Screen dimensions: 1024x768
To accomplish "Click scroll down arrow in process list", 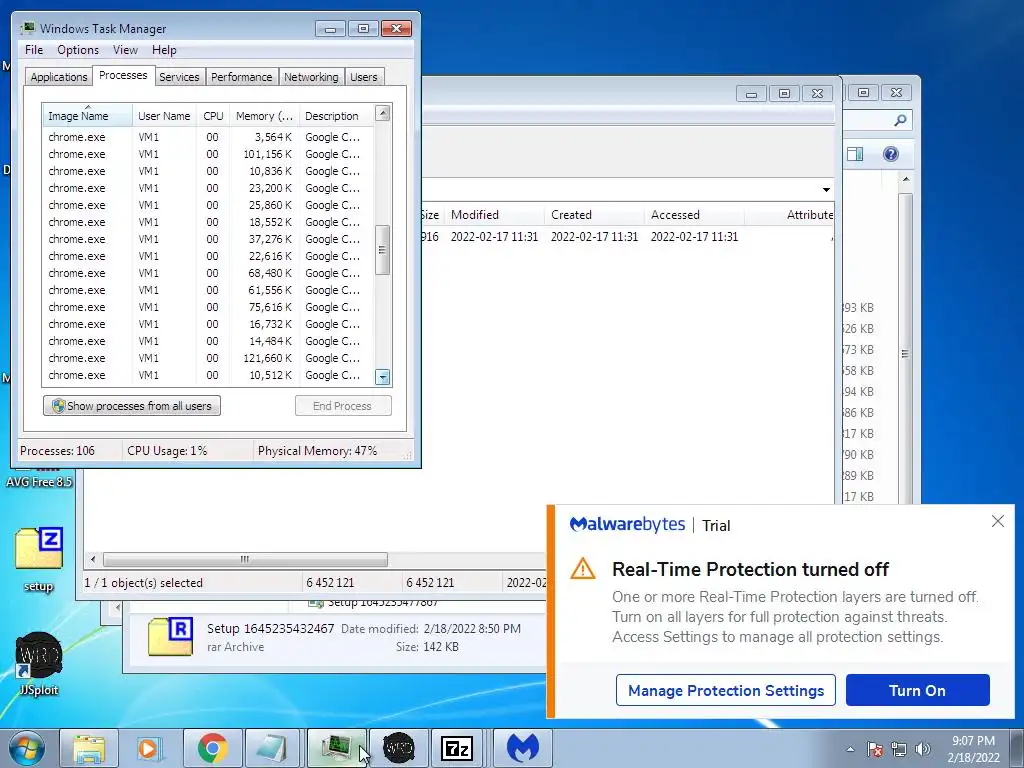I will 383,377.
